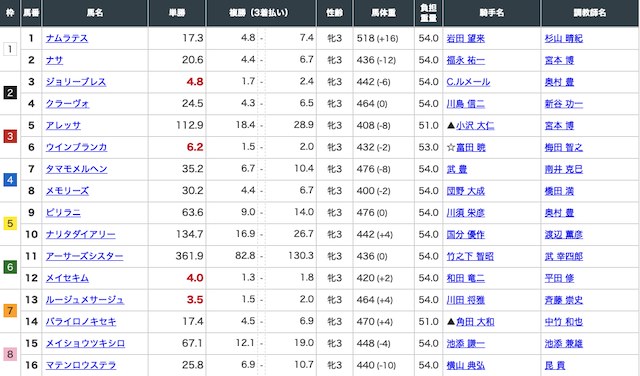640x376 pixels.
Task: Open horse link ナムラテス
Action: pos(67,38)
